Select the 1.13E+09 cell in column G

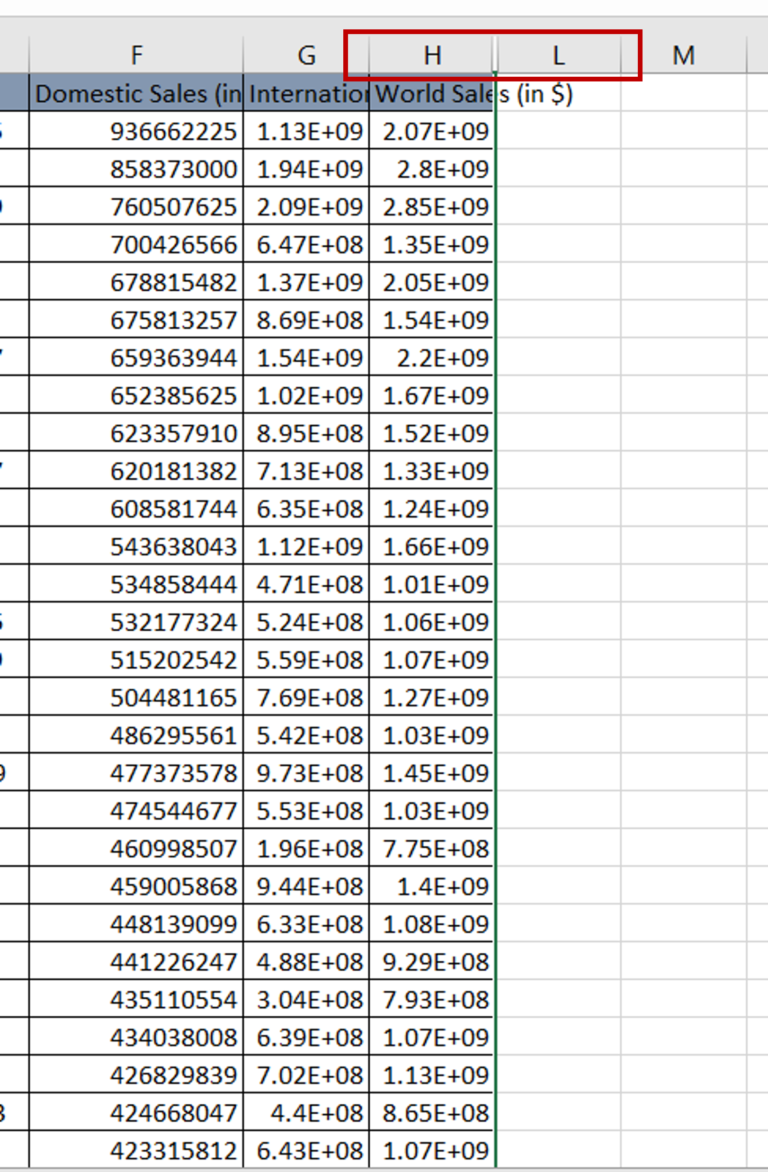point(307,131)
